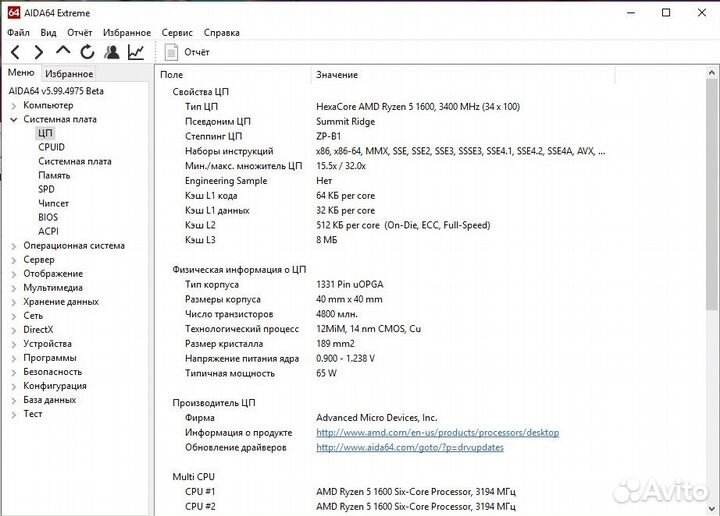Expand the Безопасность node
The image size is (720, 516).
tap(14, 372)
